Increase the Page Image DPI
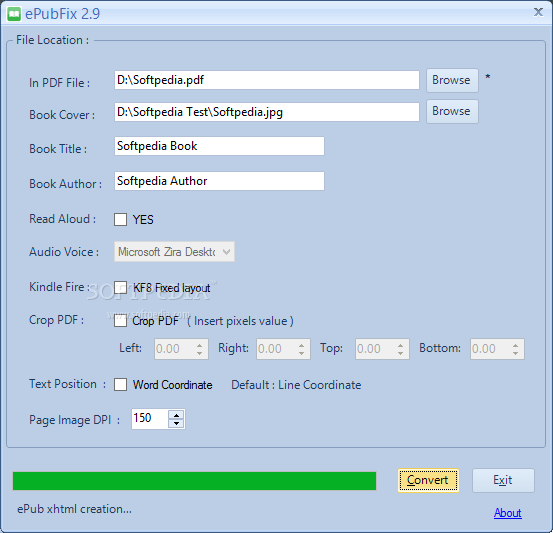Image resolution: width=553 pixels, height=533 pixels. click(x=176, y=415)
